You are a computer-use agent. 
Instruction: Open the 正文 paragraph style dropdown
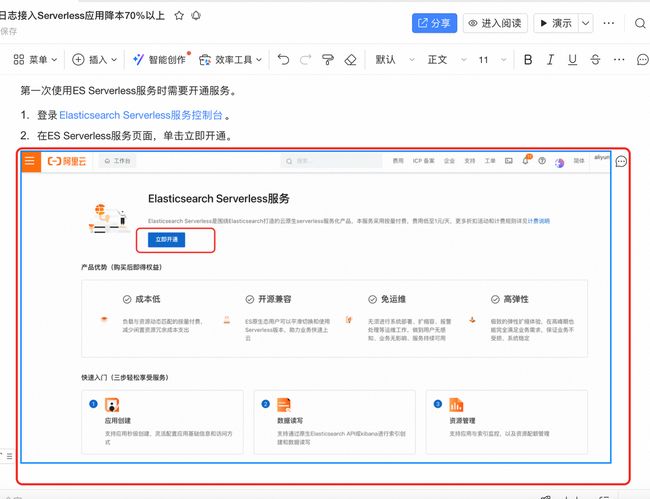(x=447, y=60)
